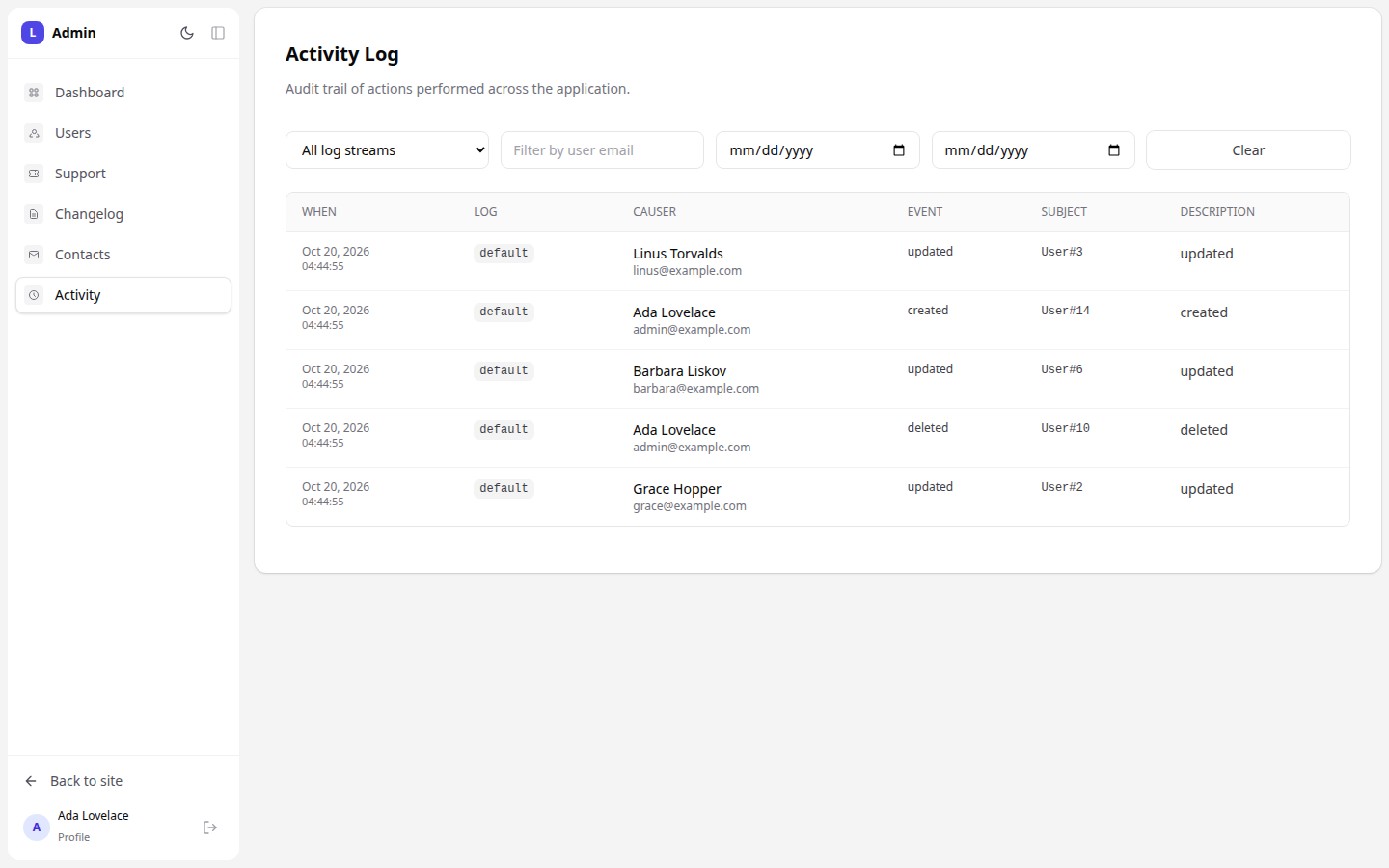Click the grace@example.com email text
Image resolution: width=1389 pixels, height=868 pixels.
point(690,506)
